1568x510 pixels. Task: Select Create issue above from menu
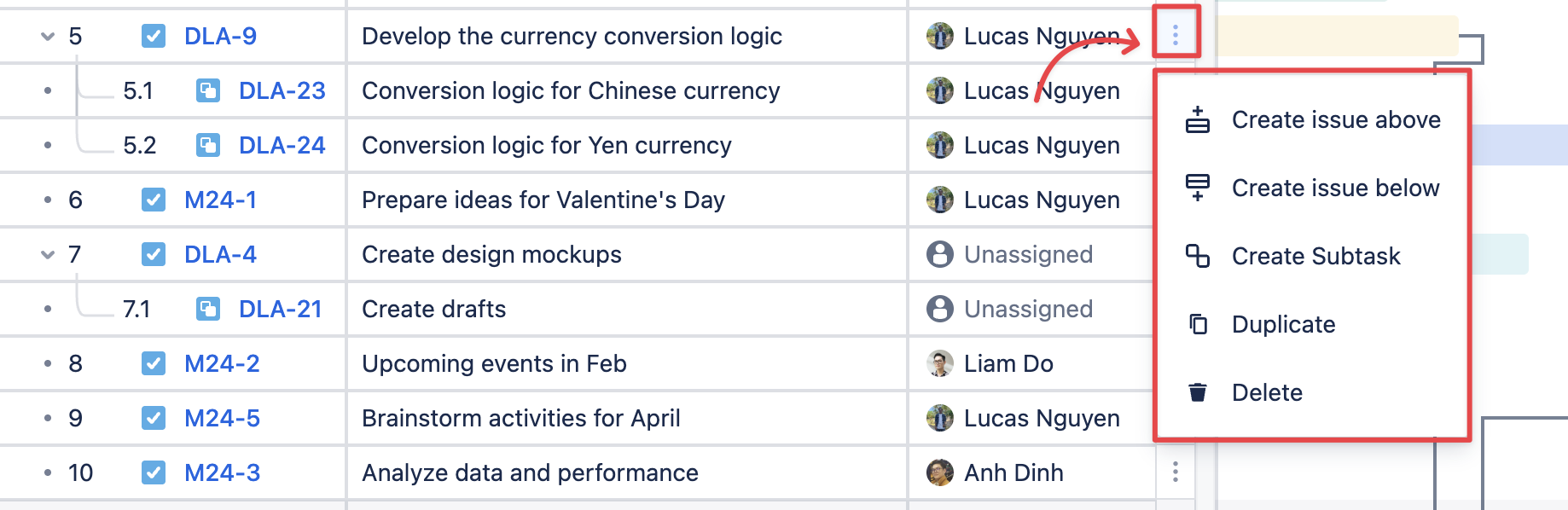[1335, 120]
